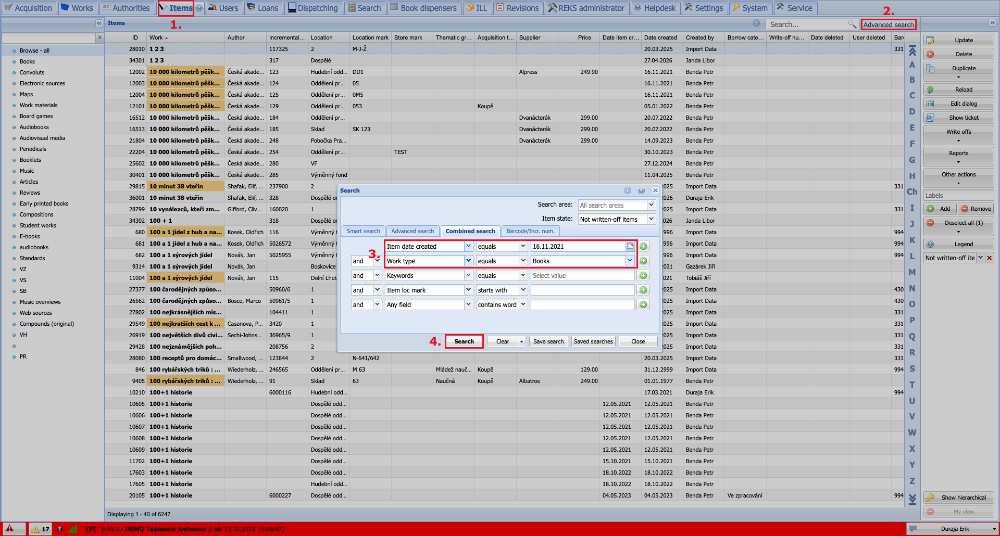Click the Search button in dialog
Screen dimensions: 1000x536
coord(464,341)
